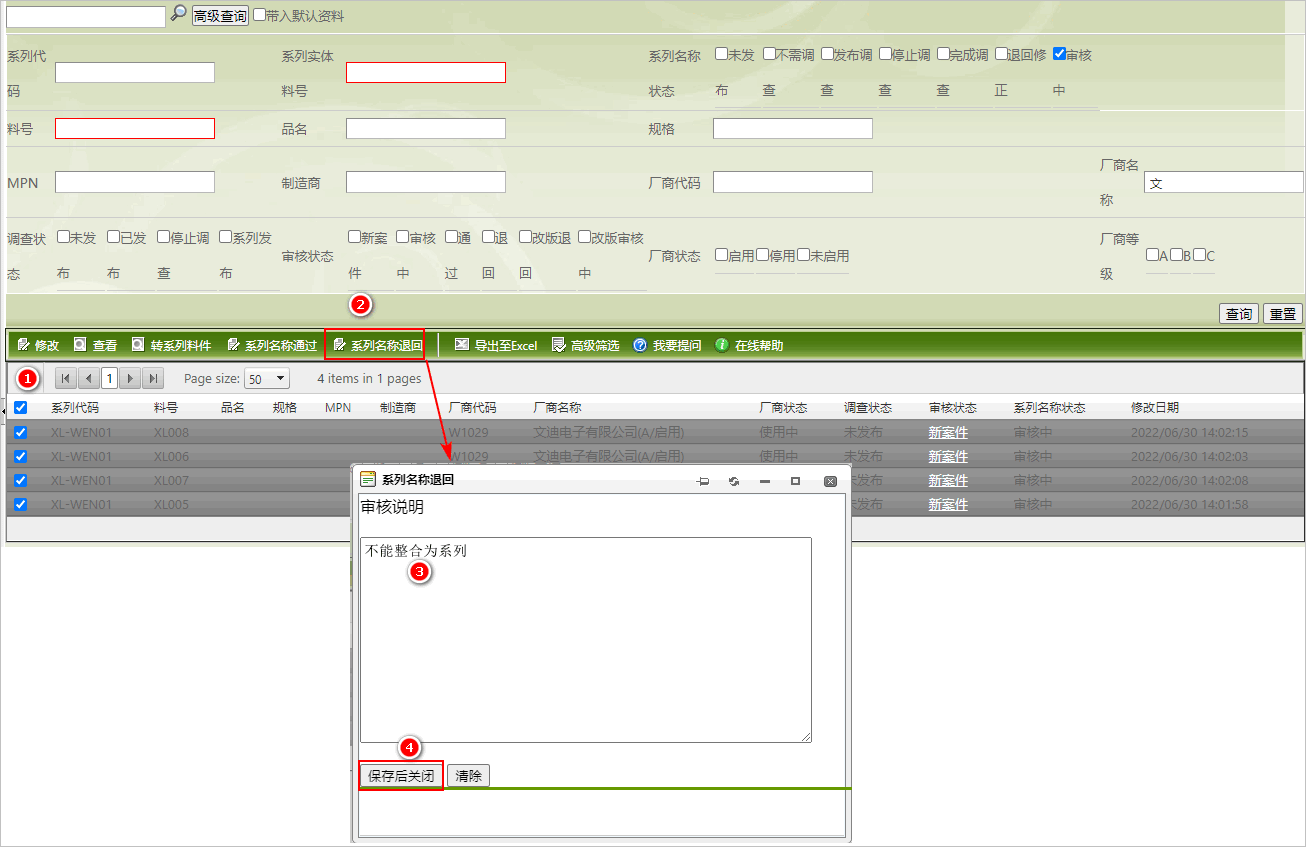This screenshot has height=847, width=1306.
Task: Click the 查询 query button
Action: coord(1239,314)
